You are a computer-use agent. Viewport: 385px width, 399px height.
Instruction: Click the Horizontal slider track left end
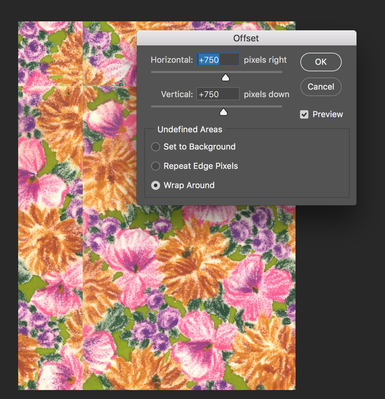(153, 72)
